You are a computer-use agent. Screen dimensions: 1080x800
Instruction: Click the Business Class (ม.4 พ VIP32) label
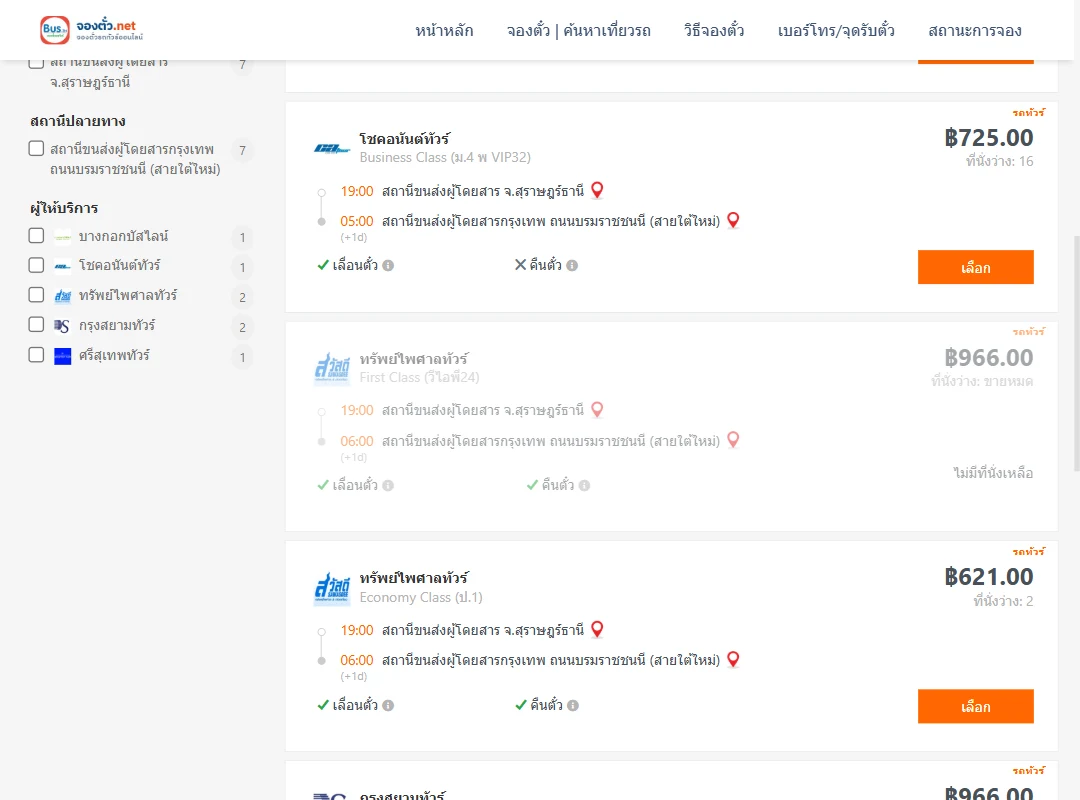click(x=445, y=157)
